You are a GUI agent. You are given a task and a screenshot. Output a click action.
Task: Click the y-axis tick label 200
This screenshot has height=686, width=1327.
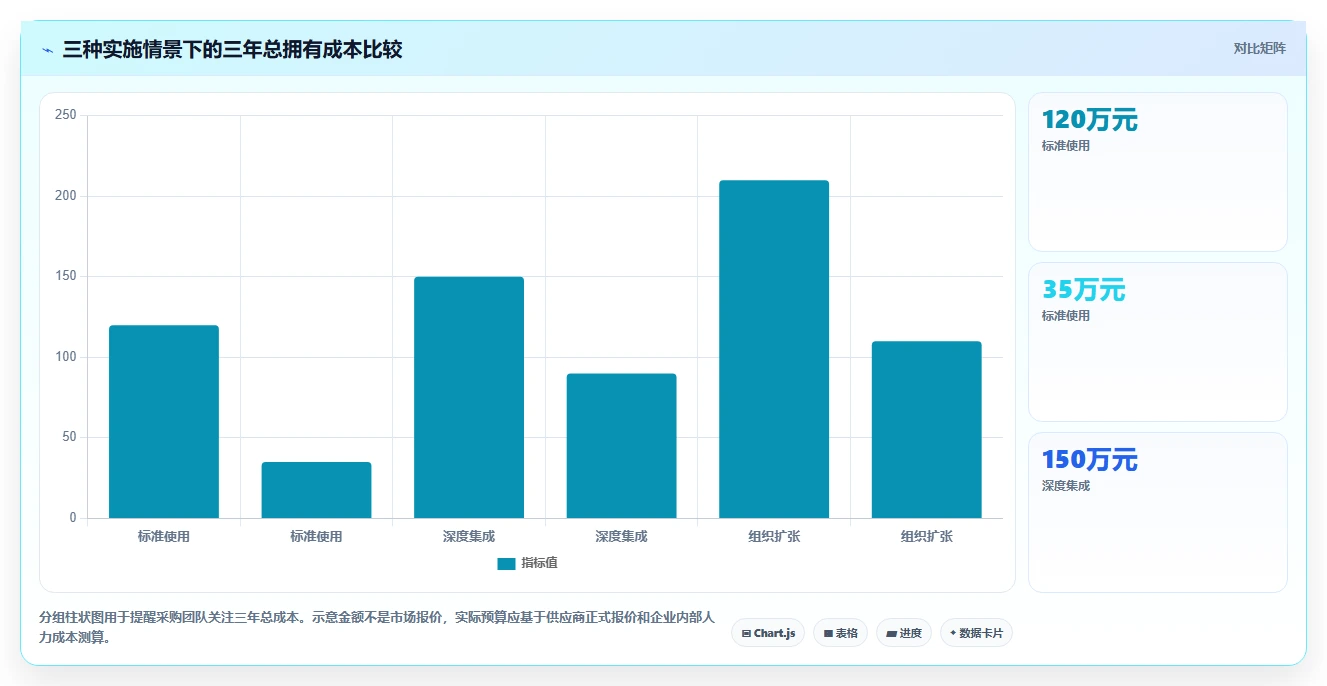click(66, 196)
